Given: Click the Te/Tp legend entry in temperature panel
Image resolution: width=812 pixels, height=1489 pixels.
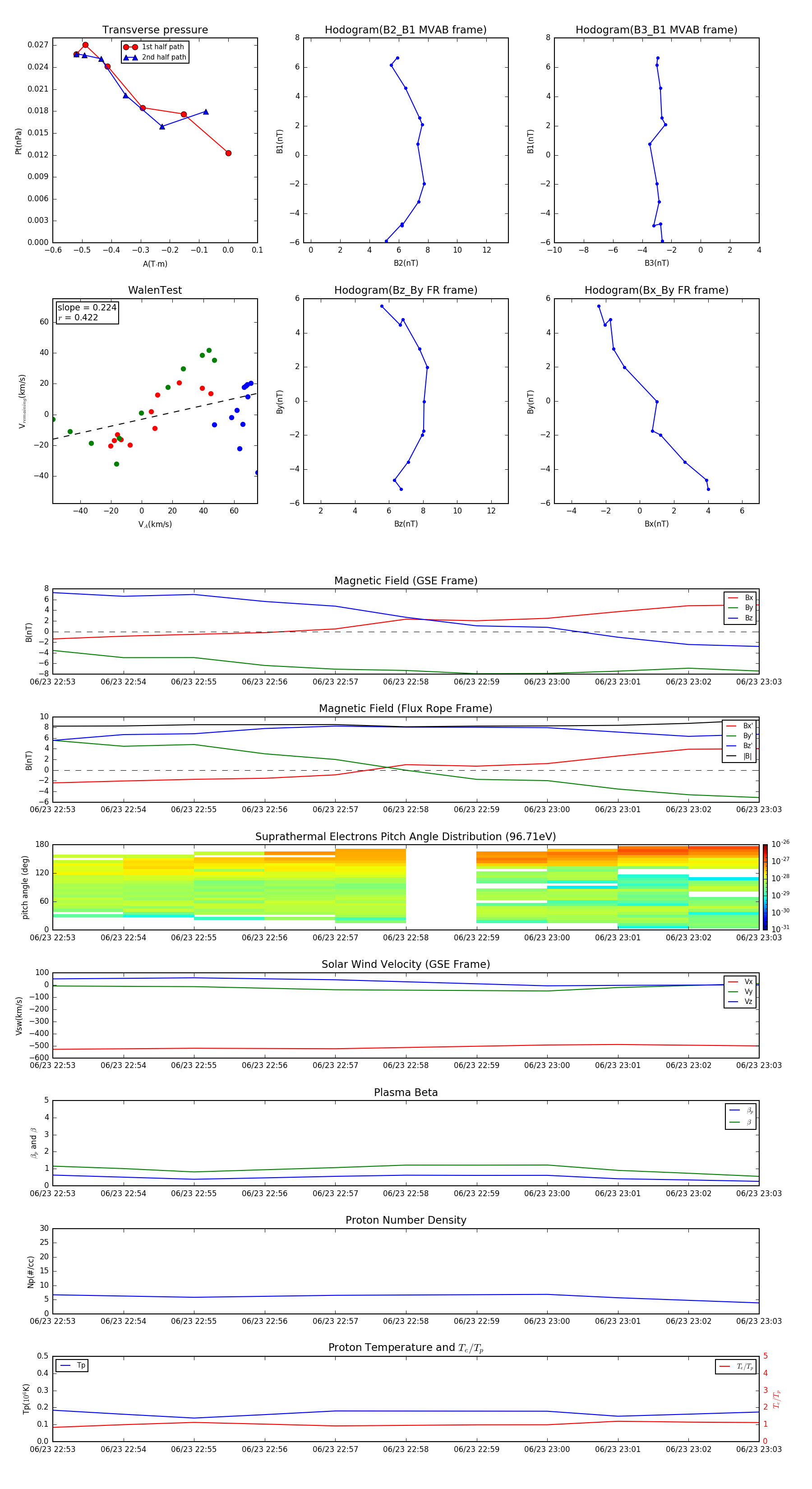Looking at the screenshot, I should pos(736,1366).
